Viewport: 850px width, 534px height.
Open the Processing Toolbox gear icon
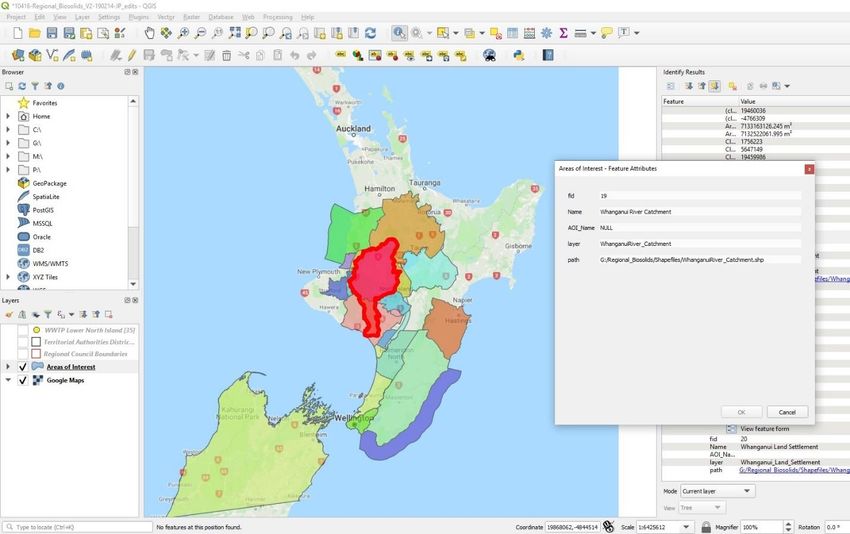point(546,33)
